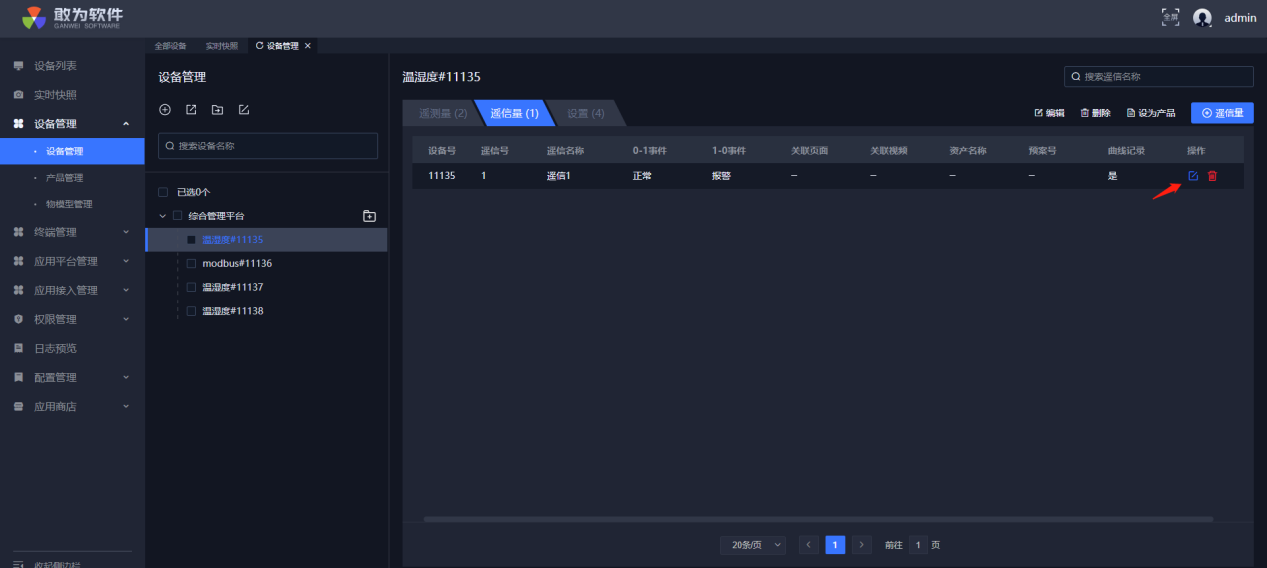Check the 已选0个 select-all checkbox
This screenshot has width=1267, height=568.
[163, 192]
